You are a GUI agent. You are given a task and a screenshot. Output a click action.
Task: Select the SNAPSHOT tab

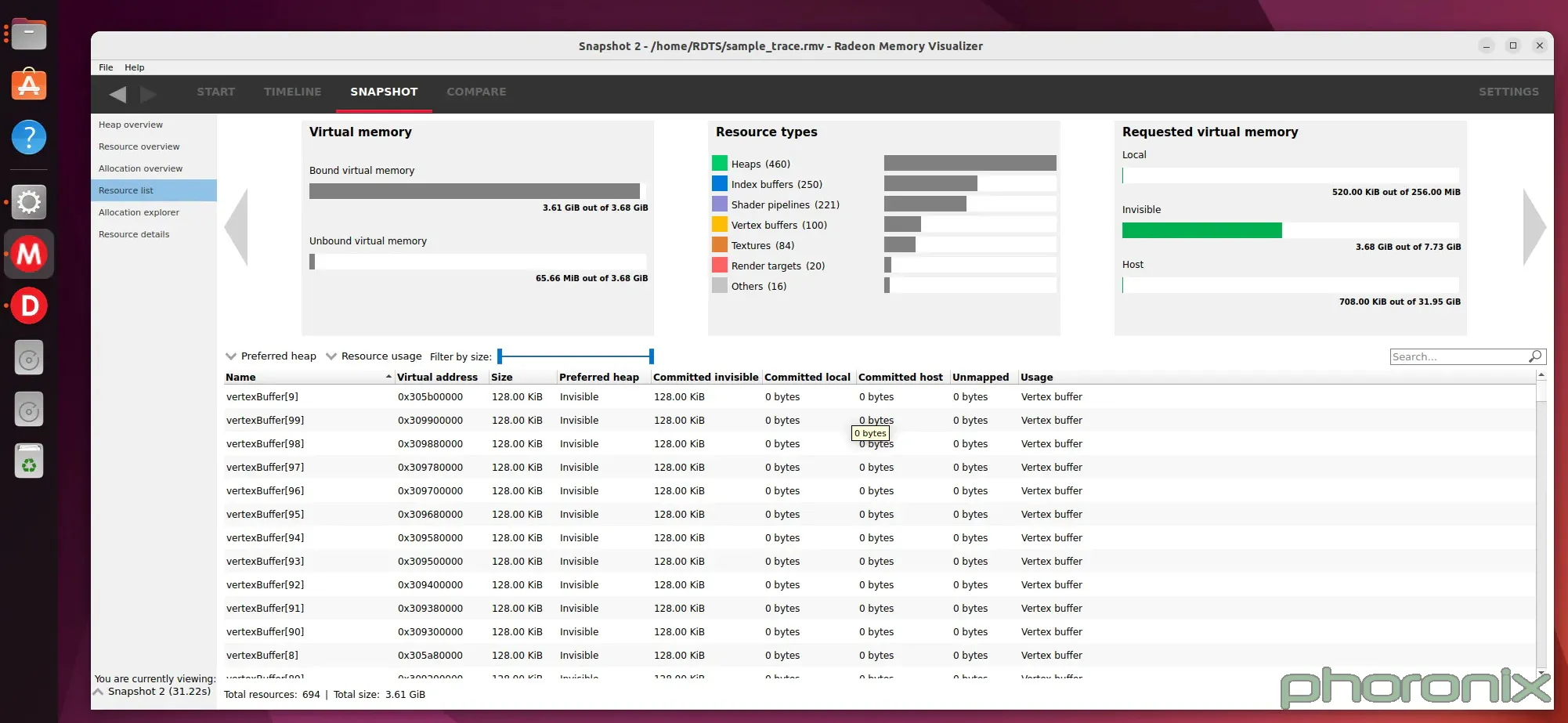click(x=384, y=92)
